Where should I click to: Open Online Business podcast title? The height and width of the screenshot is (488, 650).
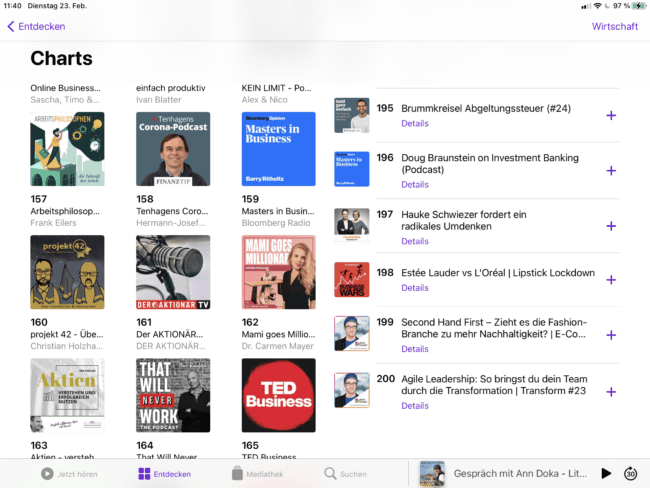coord(65,88)
